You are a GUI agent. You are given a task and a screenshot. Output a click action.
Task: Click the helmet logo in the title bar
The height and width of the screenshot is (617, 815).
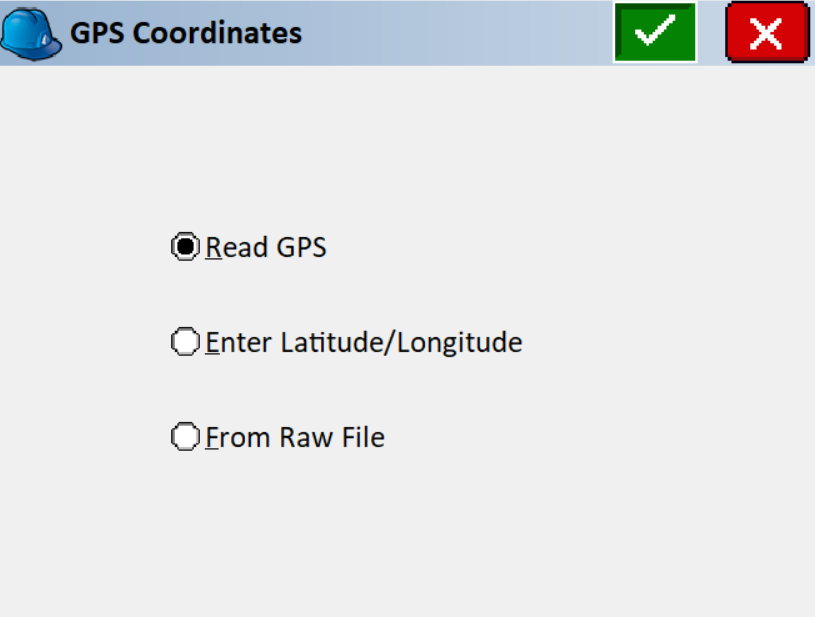(x=32, y=34)
